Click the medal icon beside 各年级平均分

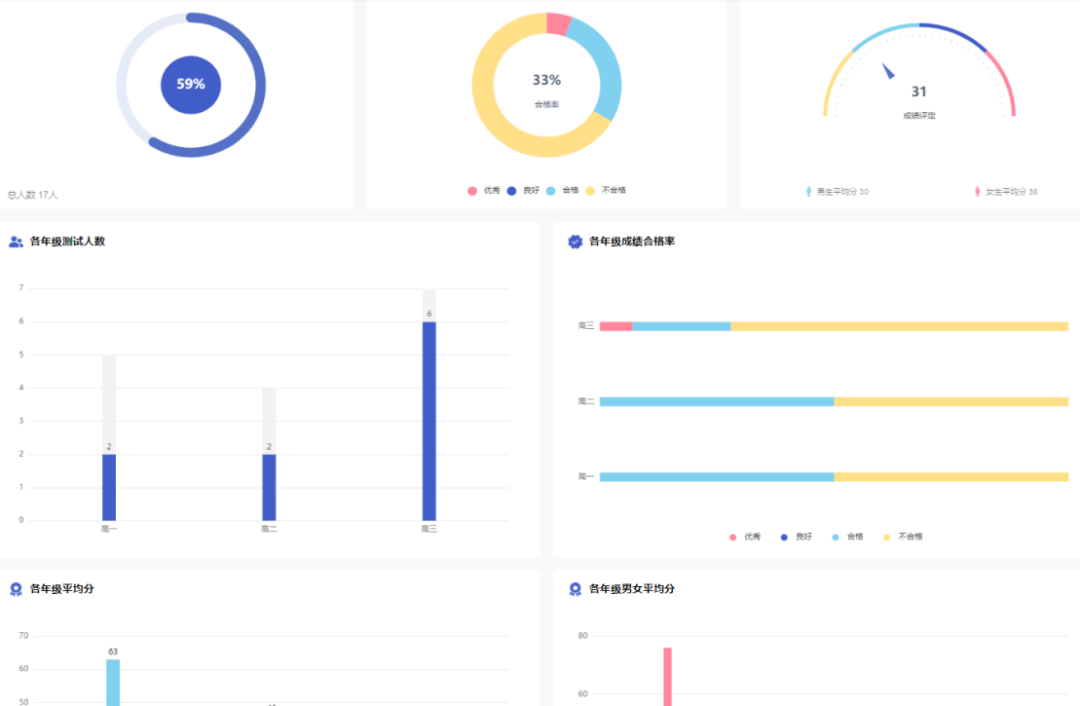(x=16, y=589)
